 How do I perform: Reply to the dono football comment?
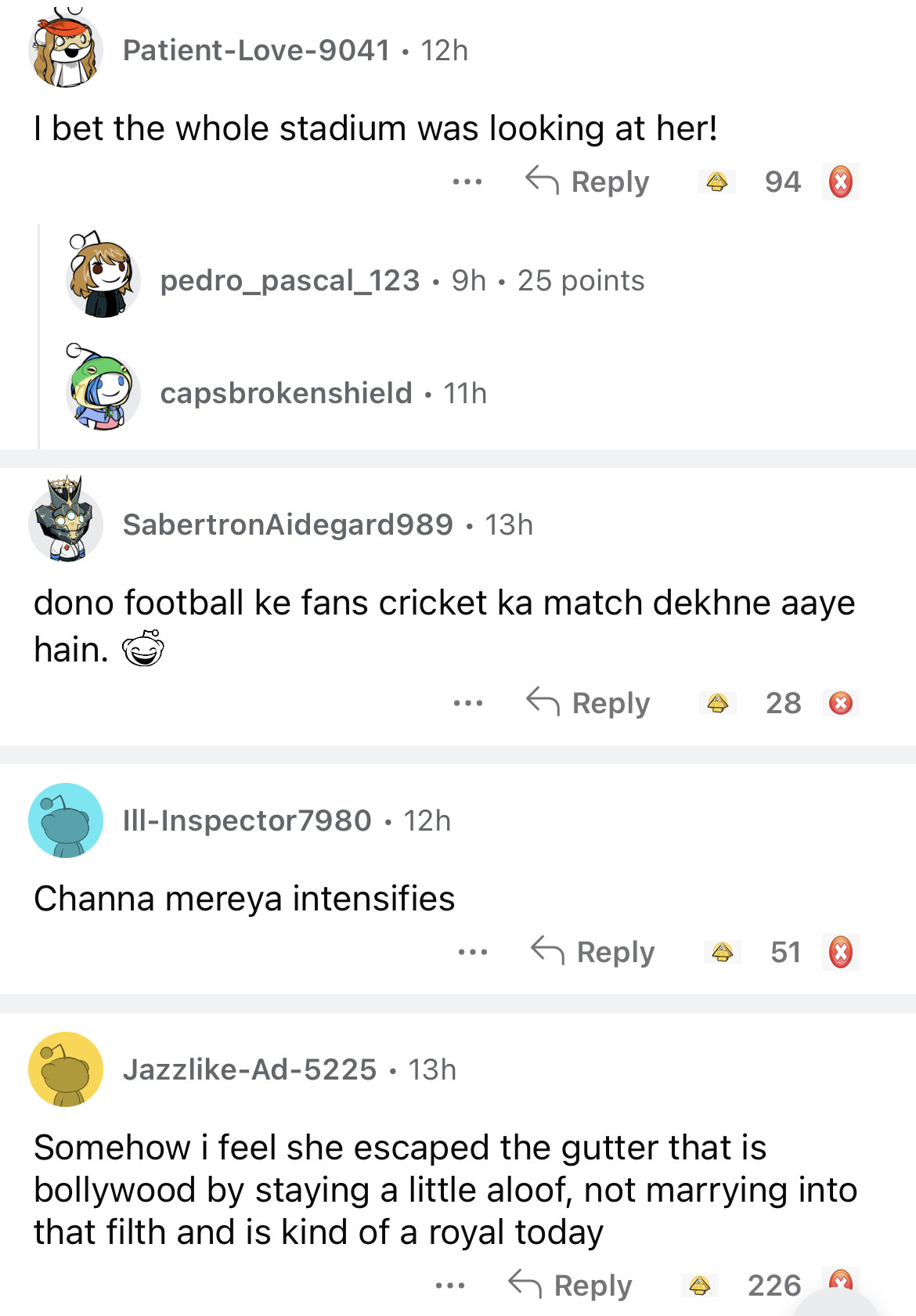(x=588, y=703)
